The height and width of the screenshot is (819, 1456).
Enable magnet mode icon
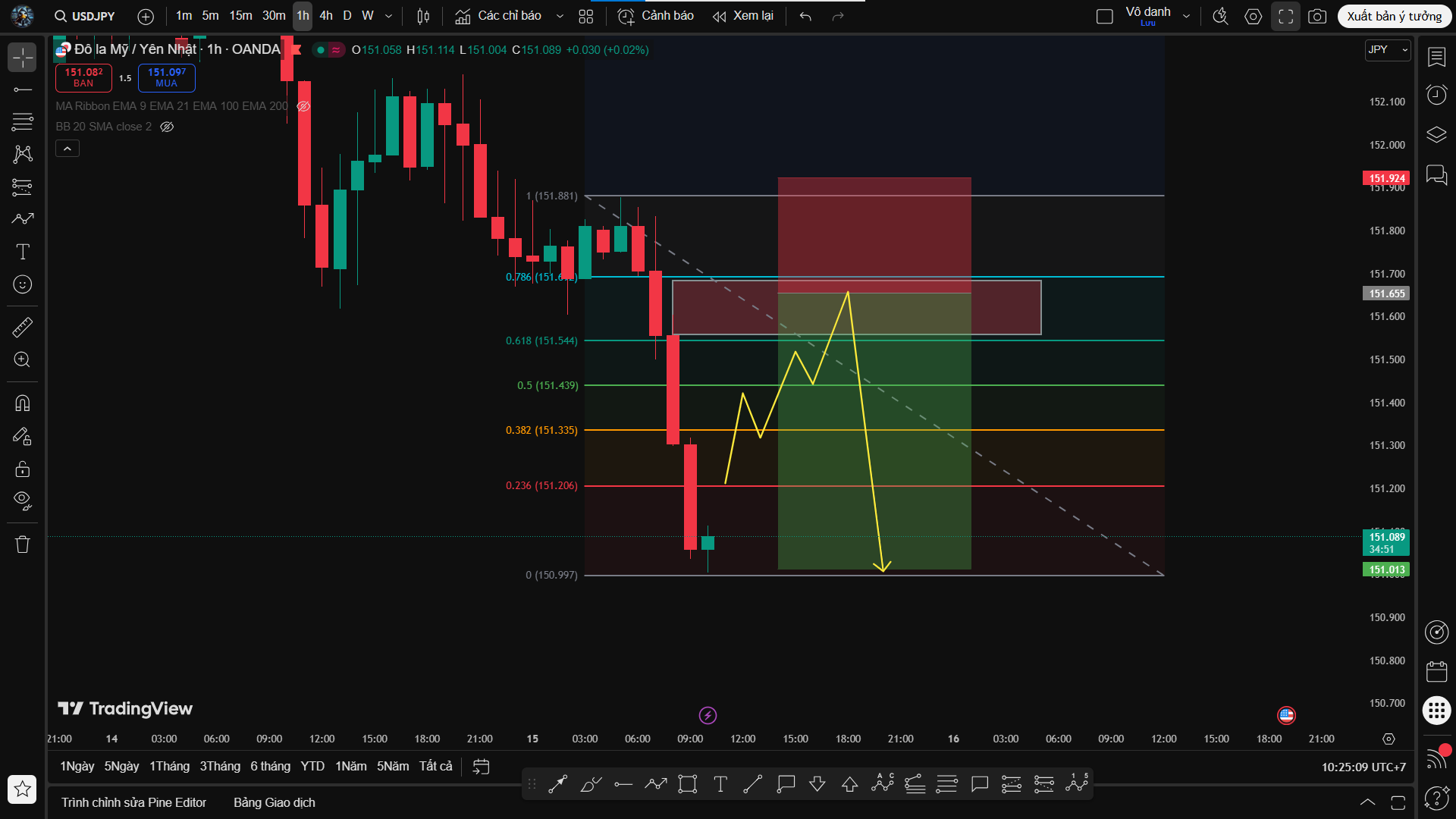pos(23,403)
